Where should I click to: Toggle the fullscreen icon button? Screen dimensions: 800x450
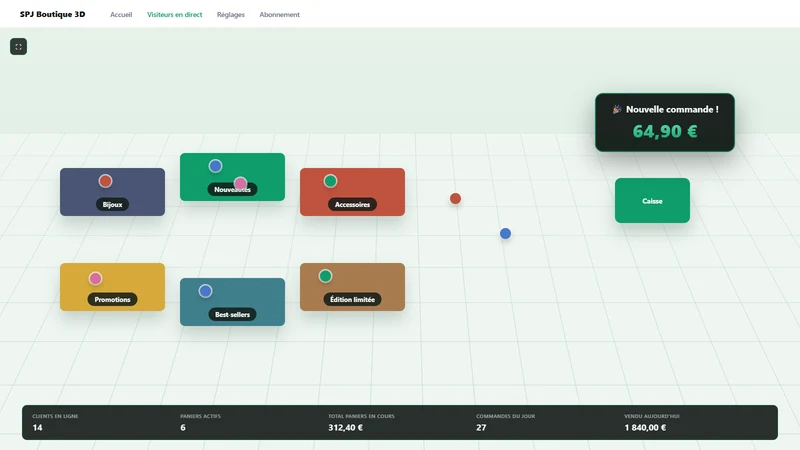[x=18, y=46]
